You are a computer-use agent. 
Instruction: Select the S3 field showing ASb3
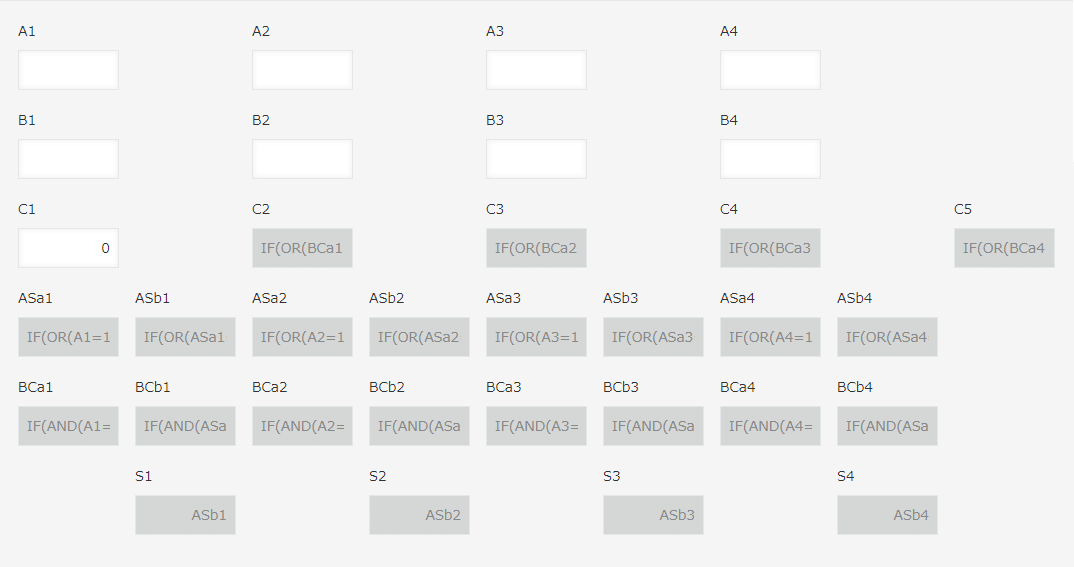(653, 515)
